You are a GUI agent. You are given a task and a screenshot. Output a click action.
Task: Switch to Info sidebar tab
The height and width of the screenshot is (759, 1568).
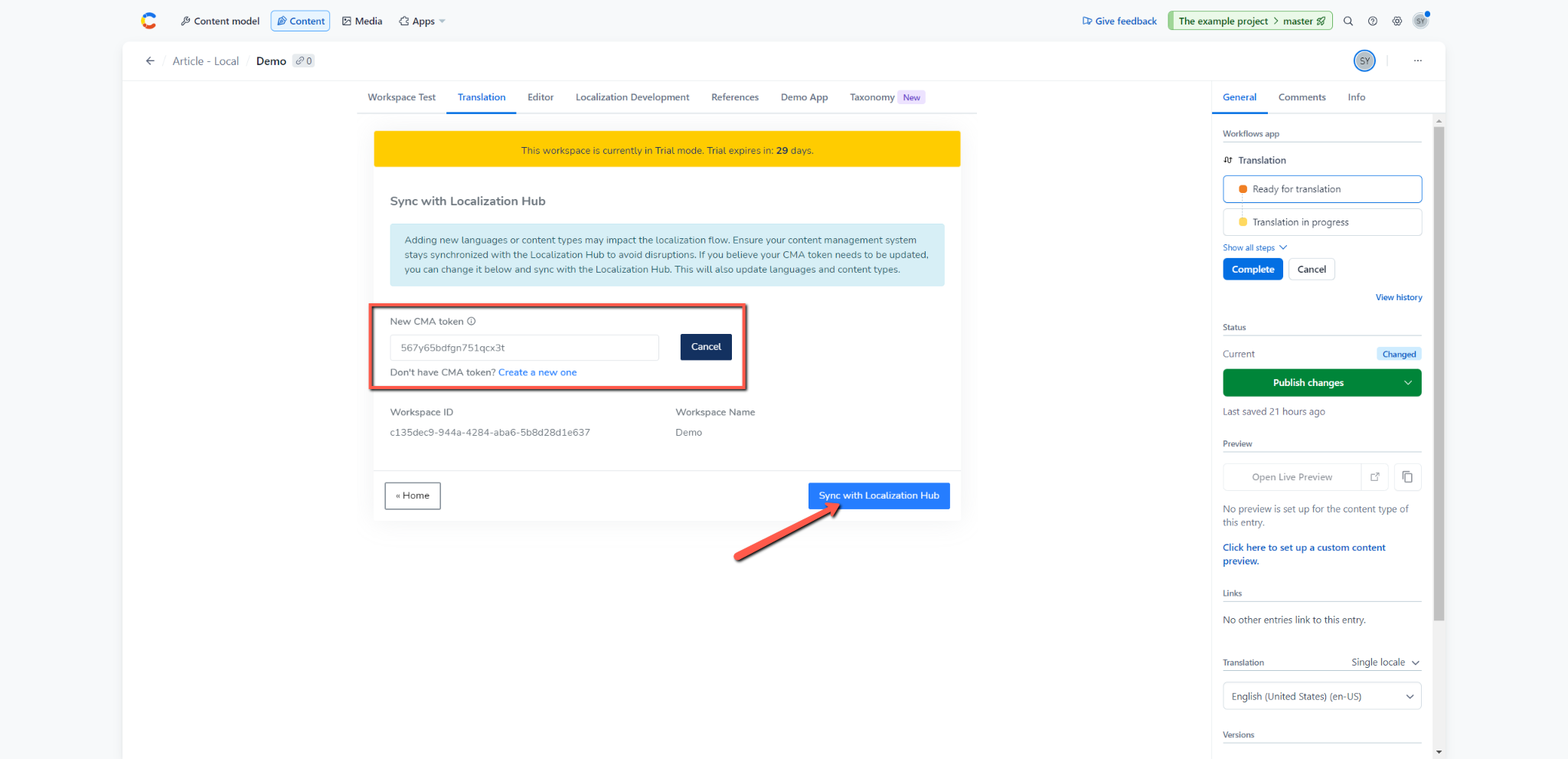(1357, 97)
